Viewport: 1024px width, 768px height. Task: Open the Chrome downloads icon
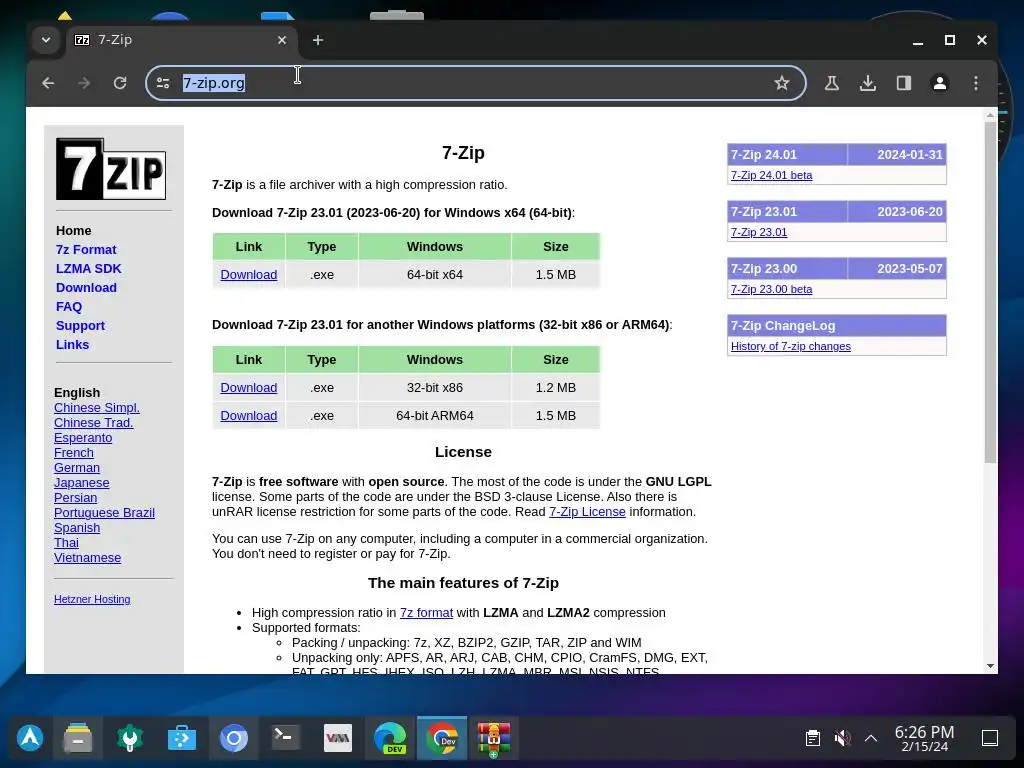tap(868, 83)
